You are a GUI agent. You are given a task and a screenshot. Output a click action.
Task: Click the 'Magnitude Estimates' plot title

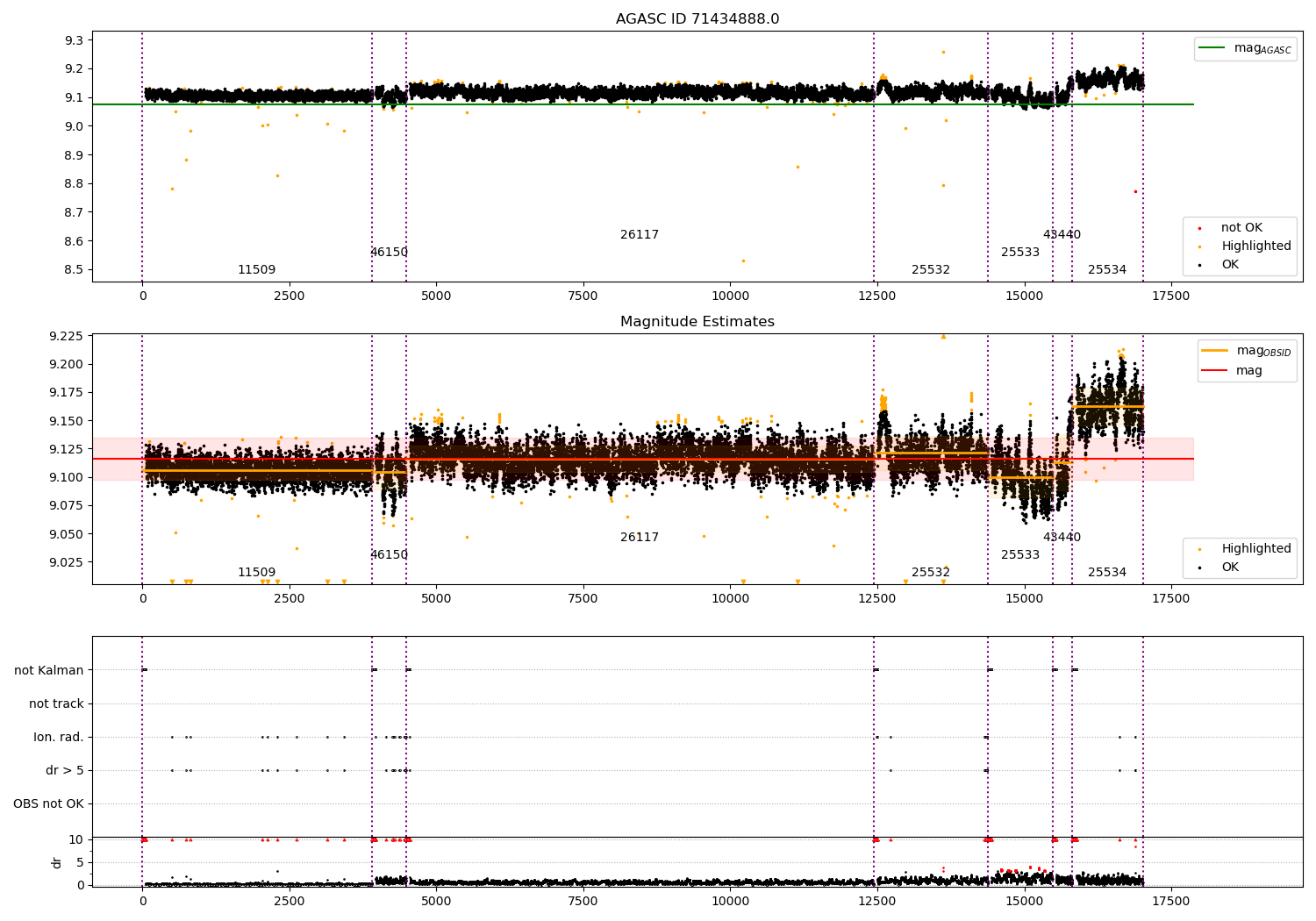pyautogui.click(x=697, y=322)
